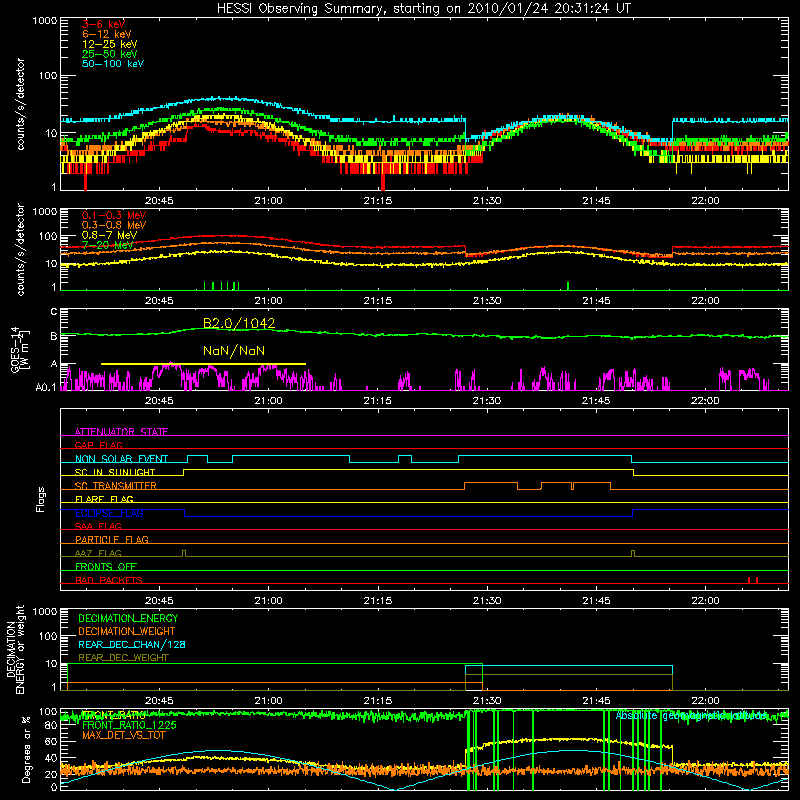This screenshot has height=800, width=800.
Task: Select the A4Z_FLAG label
Action: [x=98, y=553]
